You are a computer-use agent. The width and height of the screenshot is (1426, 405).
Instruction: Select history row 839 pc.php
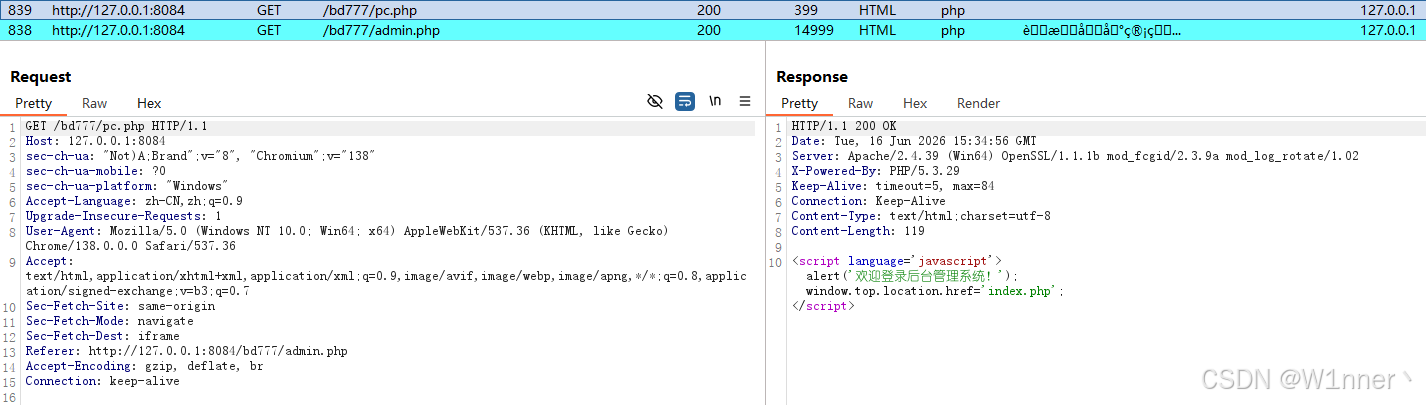pyautogui.click(x=713, y=10)
